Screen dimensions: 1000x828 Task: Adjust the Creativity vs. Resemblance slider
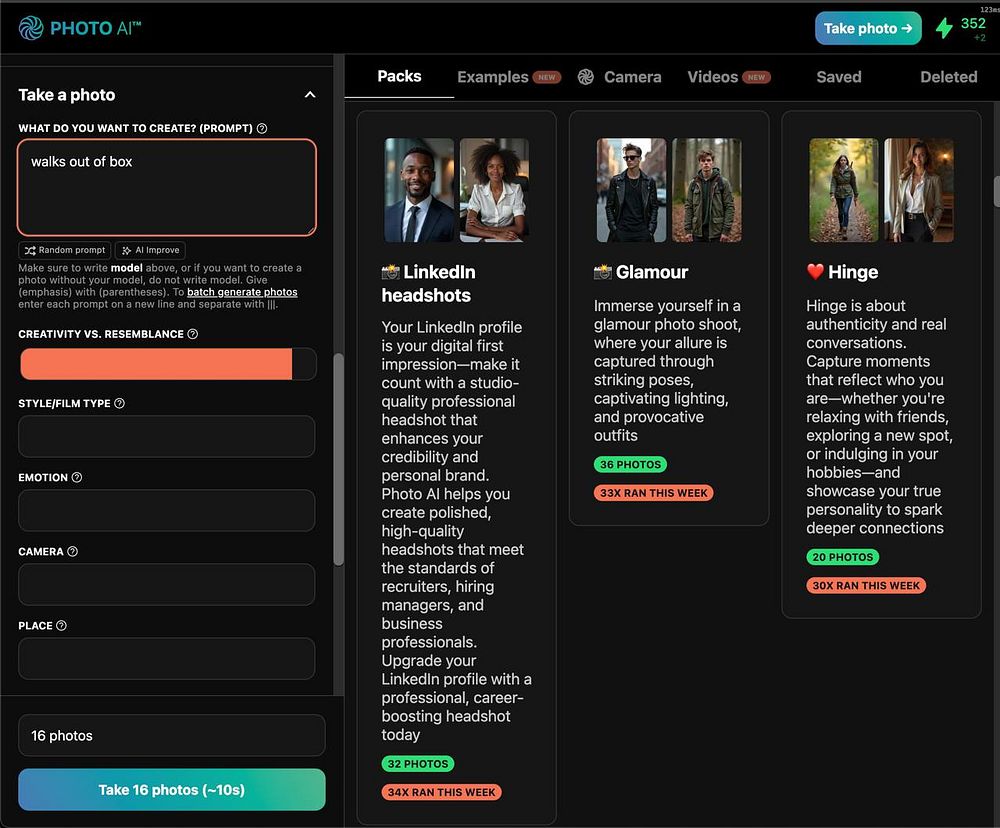[168, 364]
